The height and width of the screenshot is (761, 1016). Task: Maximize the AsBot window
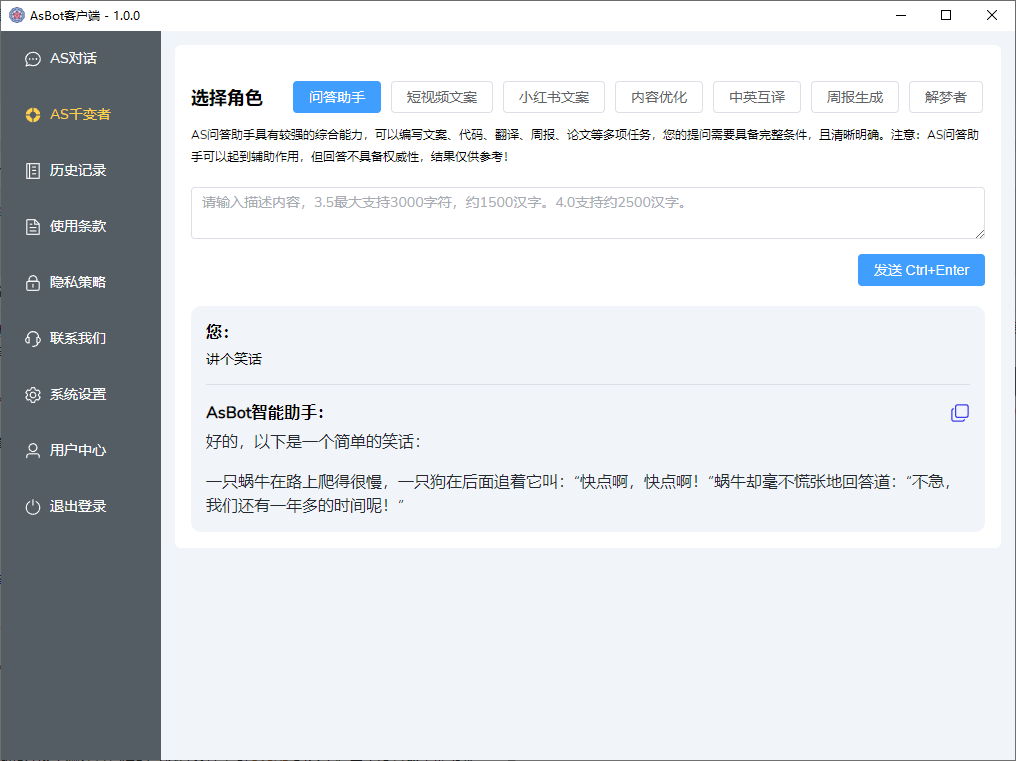point(946,15)
